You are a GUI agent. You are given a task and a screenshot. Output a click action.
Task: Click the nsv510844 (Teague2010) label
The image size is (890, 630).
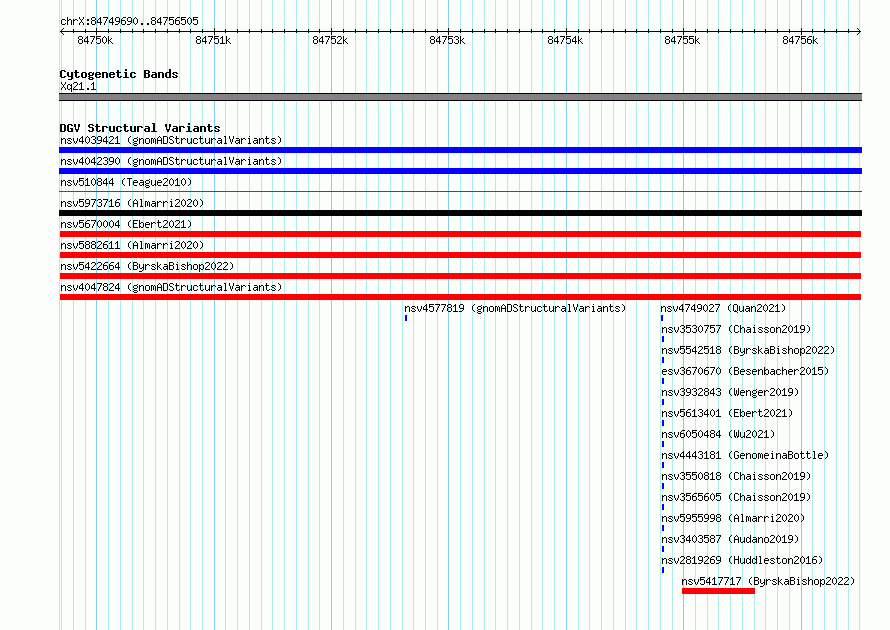(x=126, y=182)
